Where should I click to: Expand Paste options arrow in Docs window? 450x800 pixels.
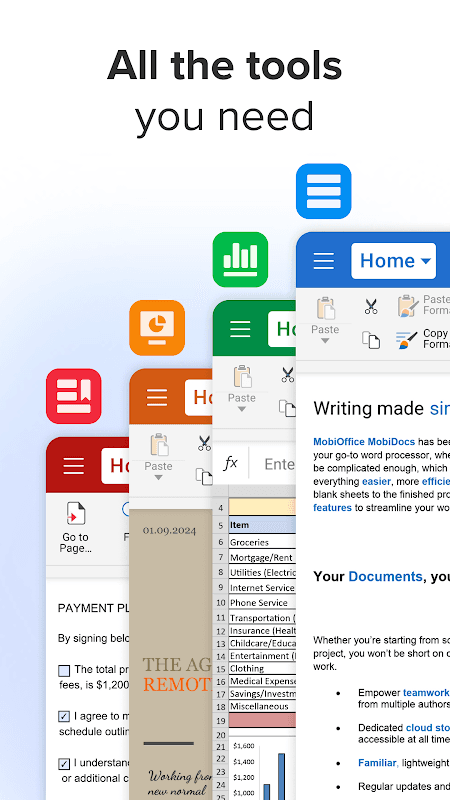click(325, 340)
